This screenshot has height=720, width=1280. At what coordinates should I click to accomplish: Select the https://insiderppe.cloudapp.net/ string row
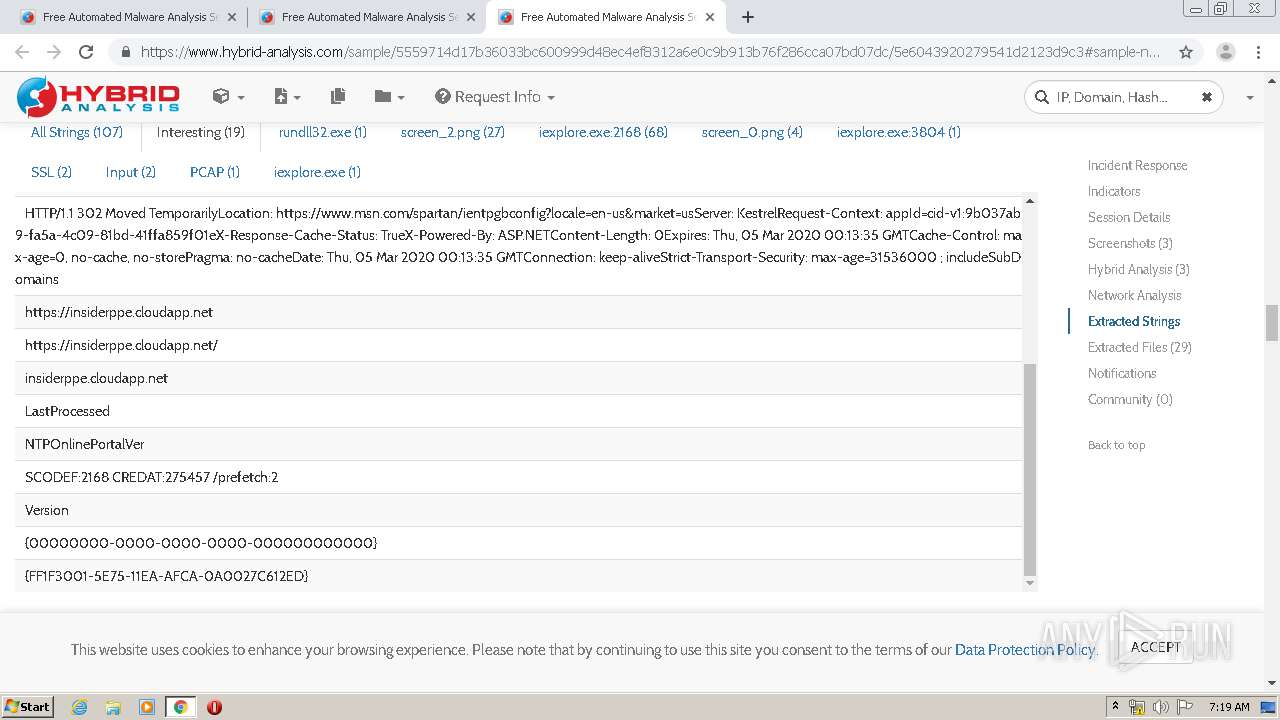tap(518, 345)
